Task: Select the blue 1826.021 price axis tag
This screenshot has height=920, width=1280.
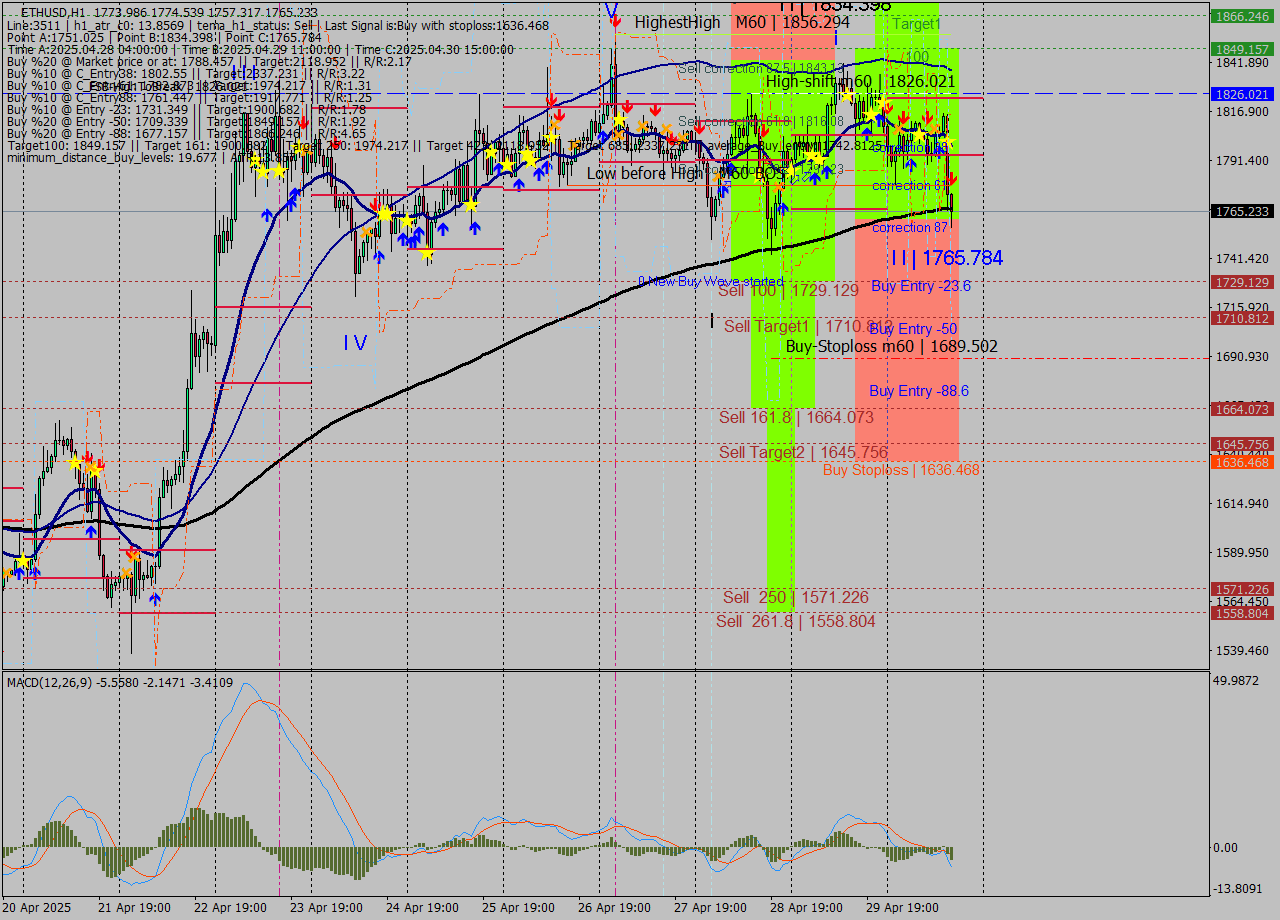Action: [x=1241, y=94]
